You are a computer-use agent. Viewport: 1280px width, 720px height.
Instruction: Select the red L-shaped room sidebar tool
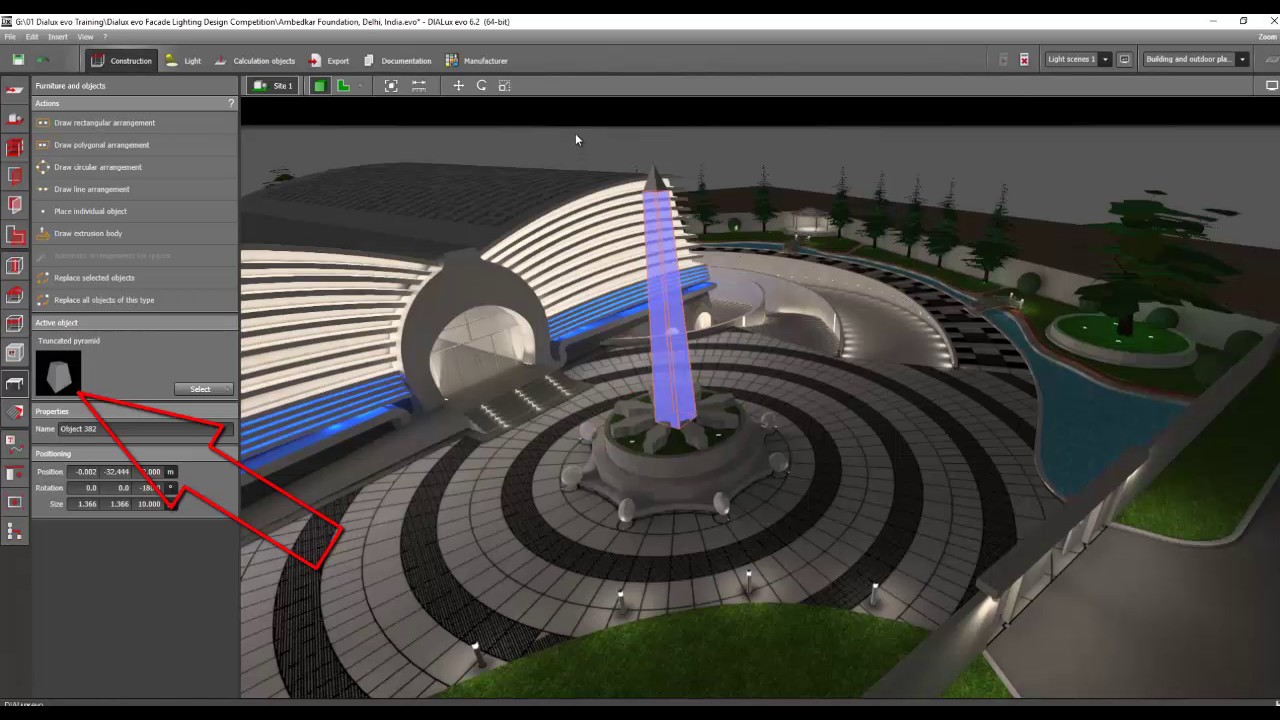15,236
